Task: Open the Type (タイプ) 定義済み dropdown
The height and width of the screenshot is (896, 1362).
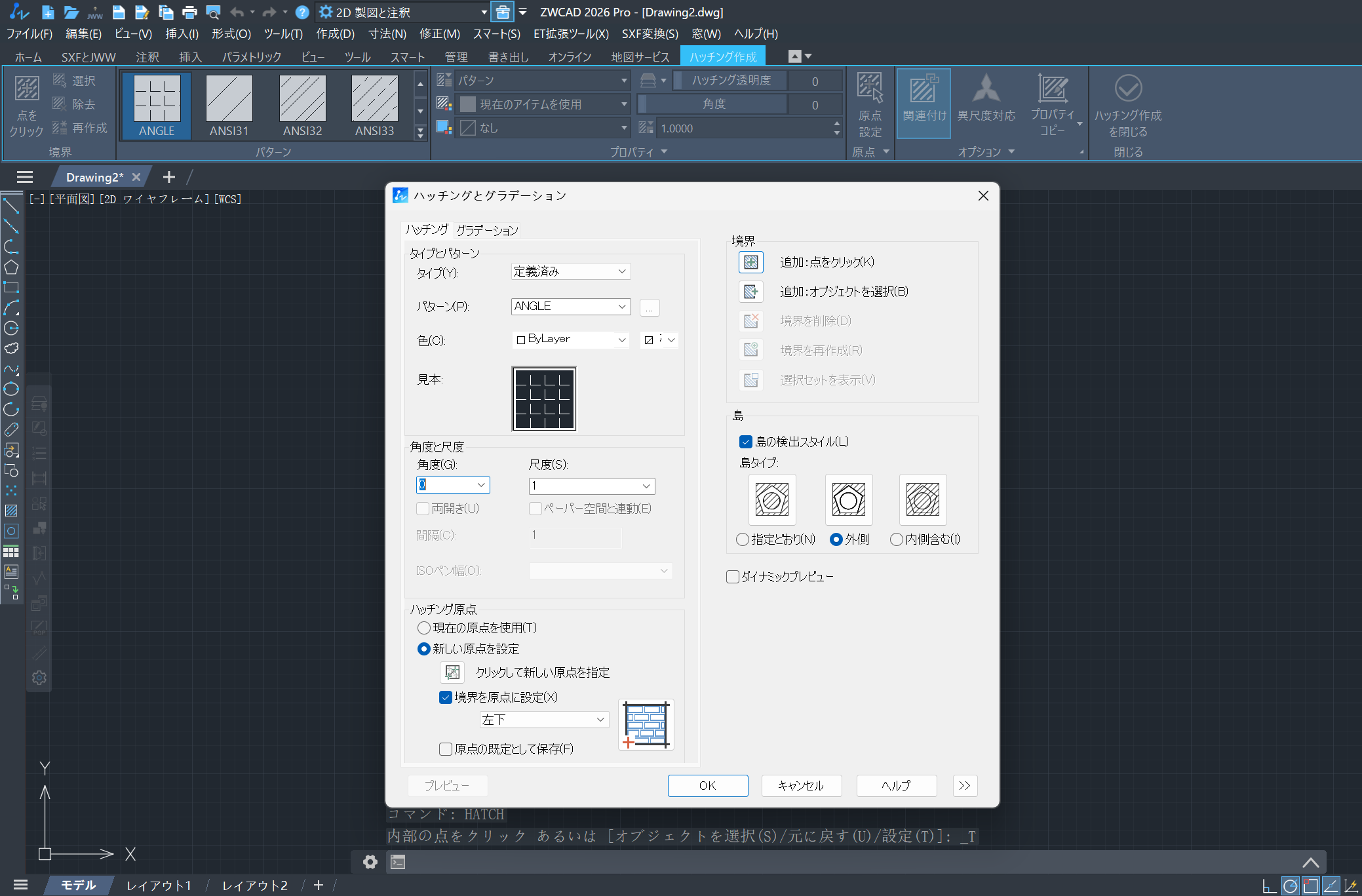Action: (x=570, y=271)
